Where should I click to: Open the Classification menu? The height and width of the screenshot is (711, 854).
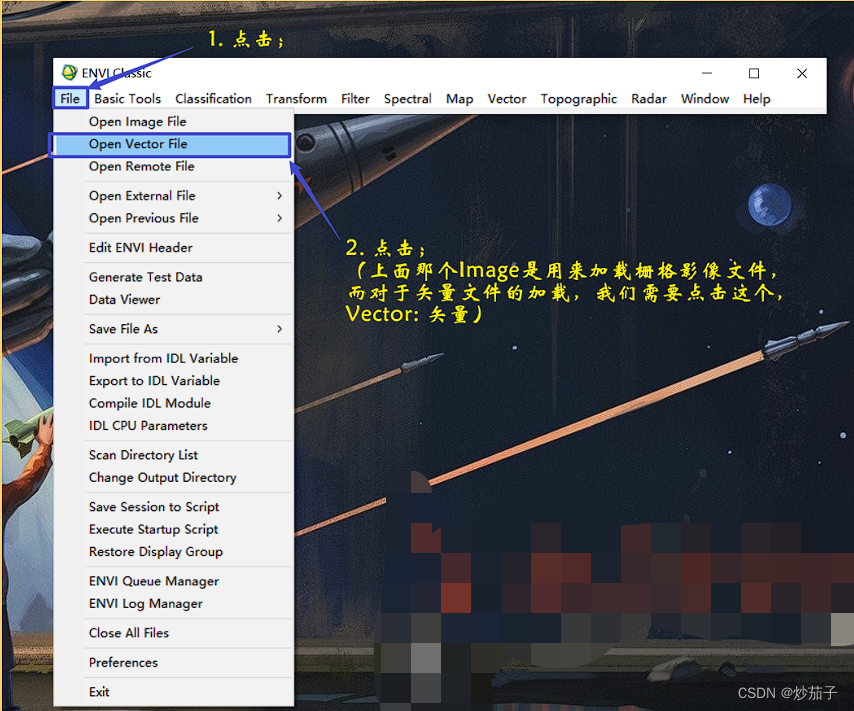coord(213,99)
